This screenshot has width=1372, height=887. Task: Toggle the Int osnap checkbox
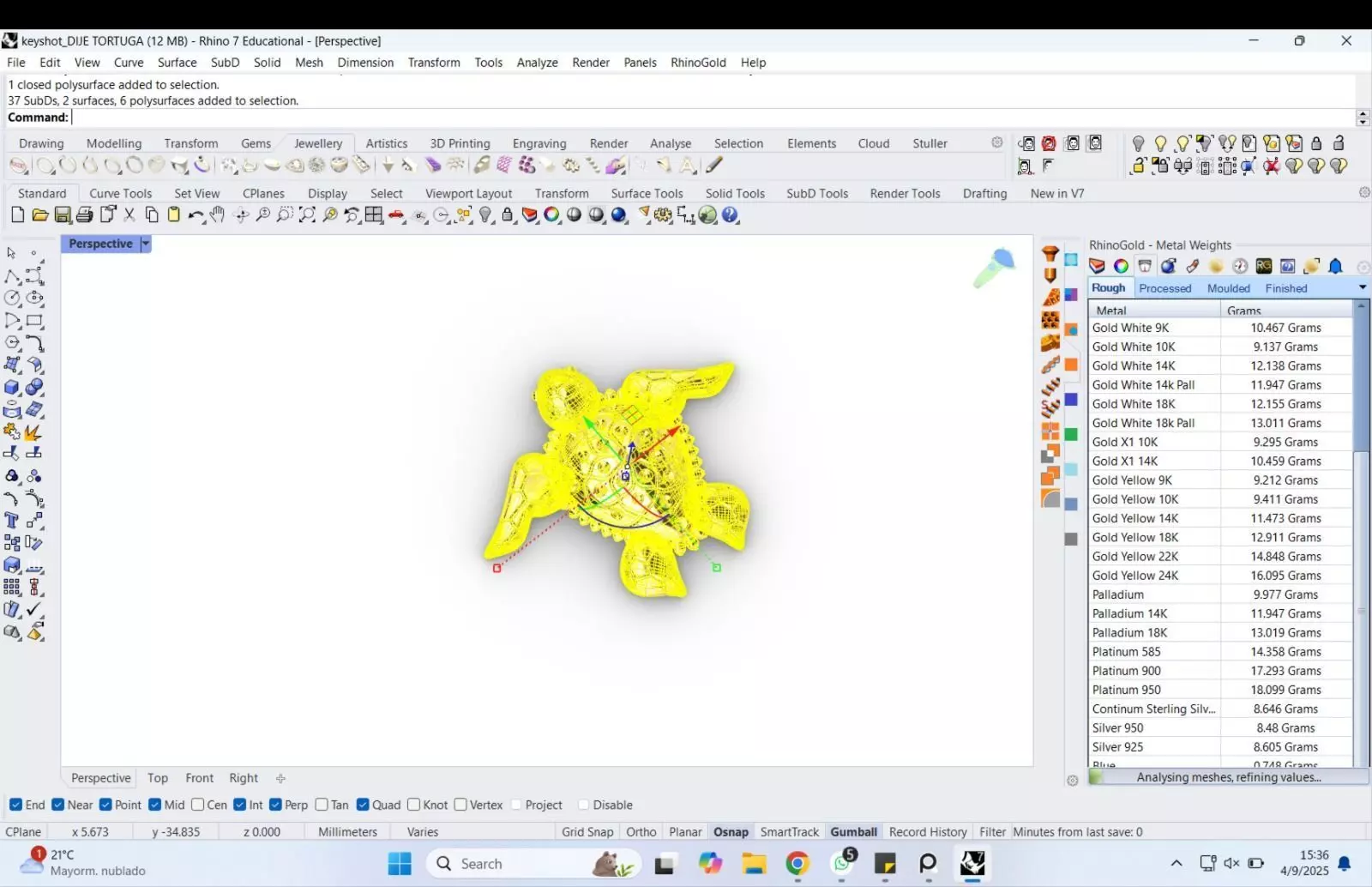tap(240, 805)
